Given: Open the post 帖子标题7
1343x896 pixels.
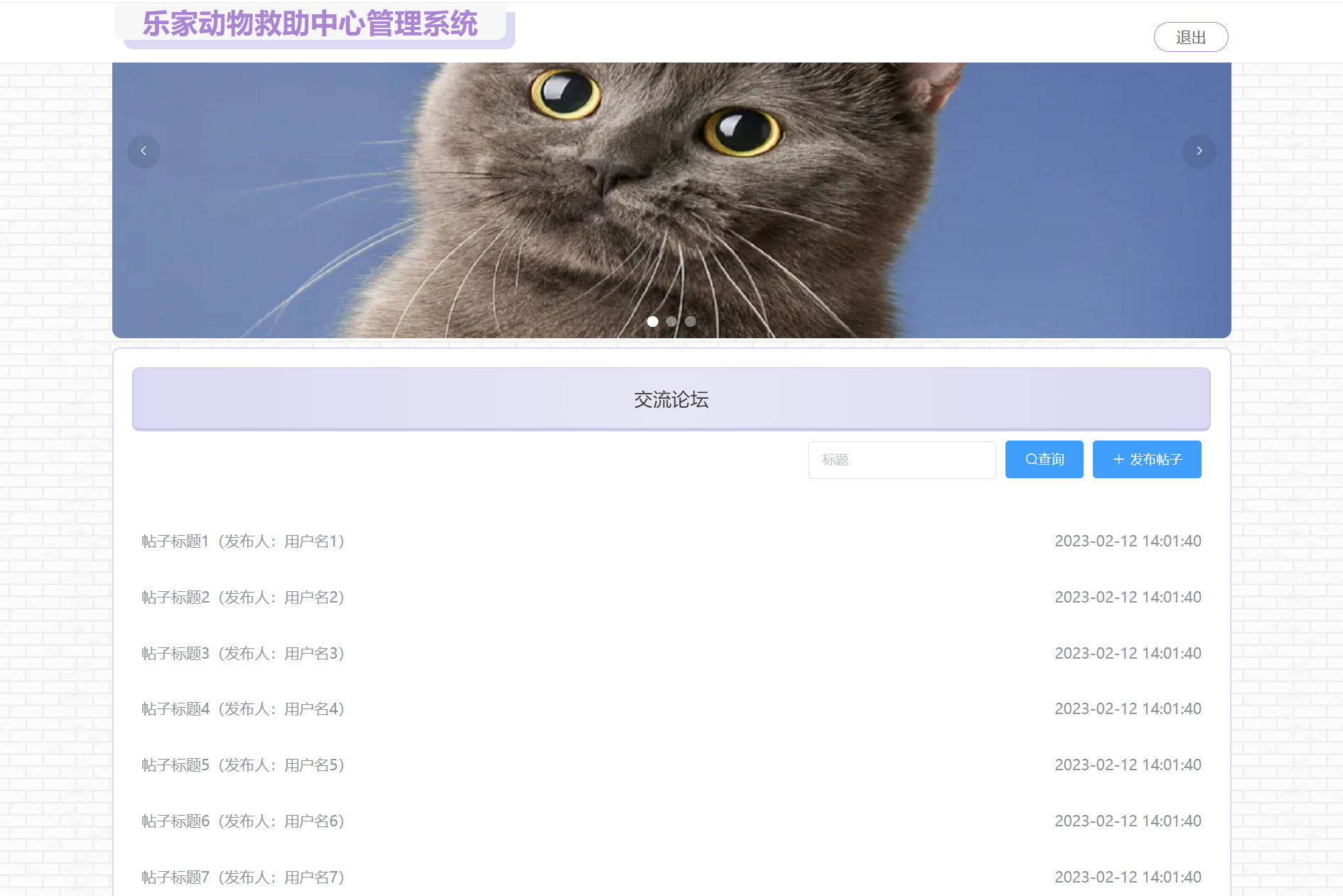Looking at the screenshot, I should [x=242, y=877].
